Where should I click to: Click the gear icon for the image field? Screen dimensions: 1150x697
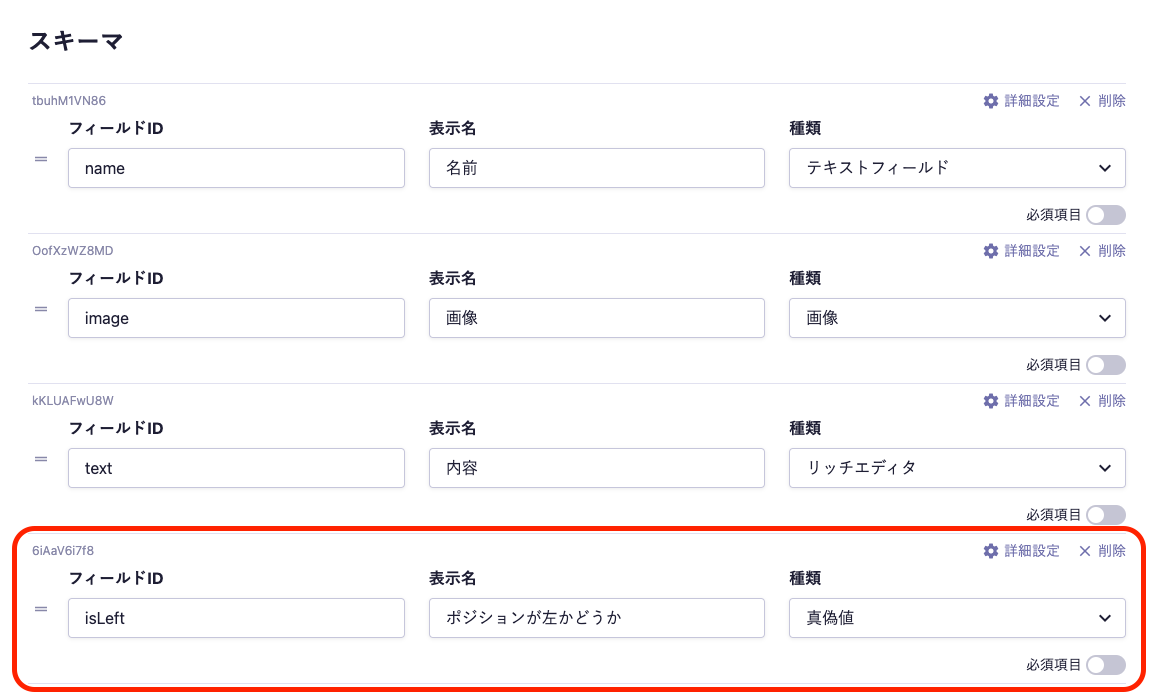pyautogui.click(x=991, y=251)
